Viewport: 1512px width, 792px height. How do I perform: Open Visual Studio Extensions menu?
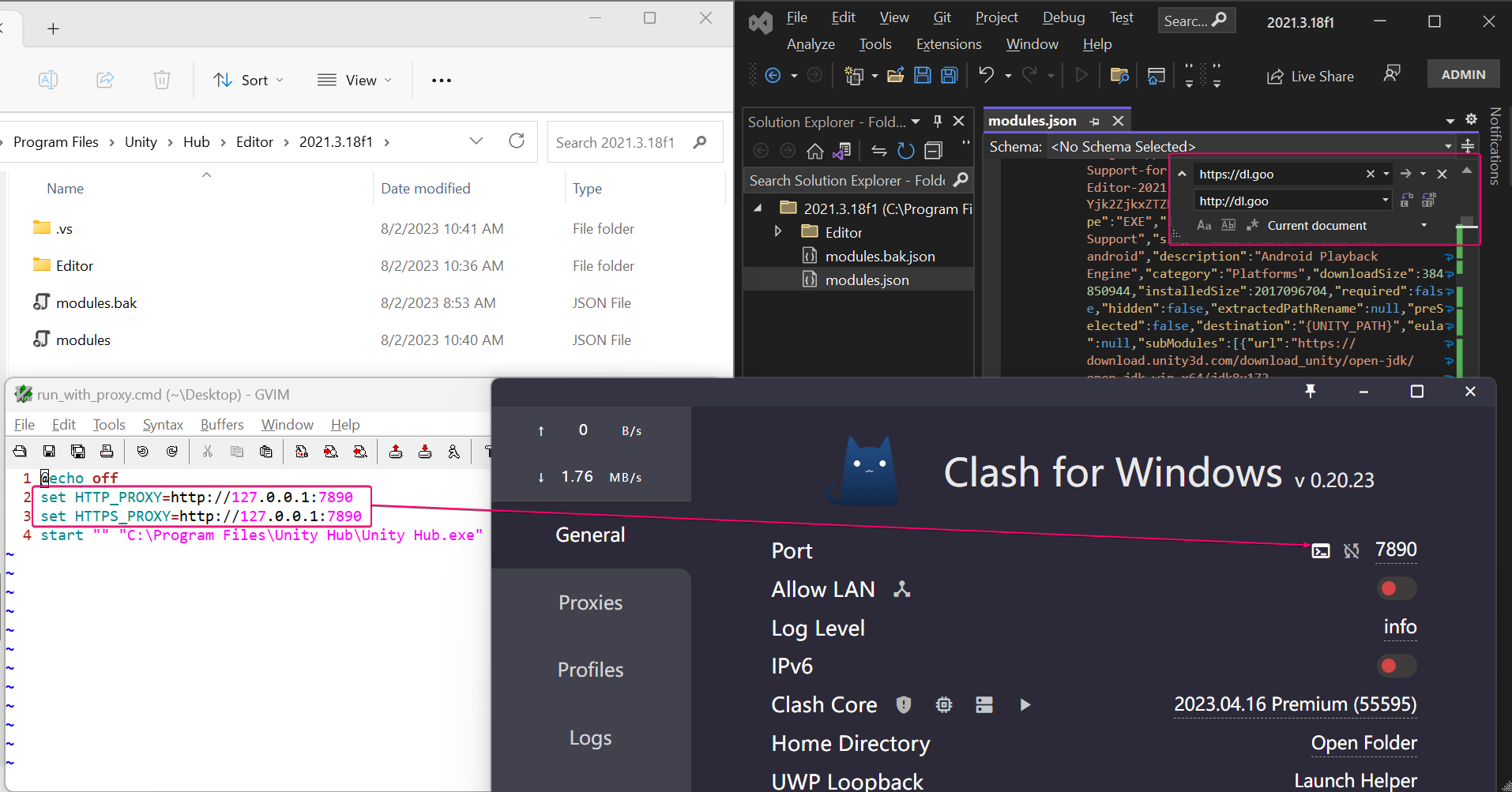point(949,44)
